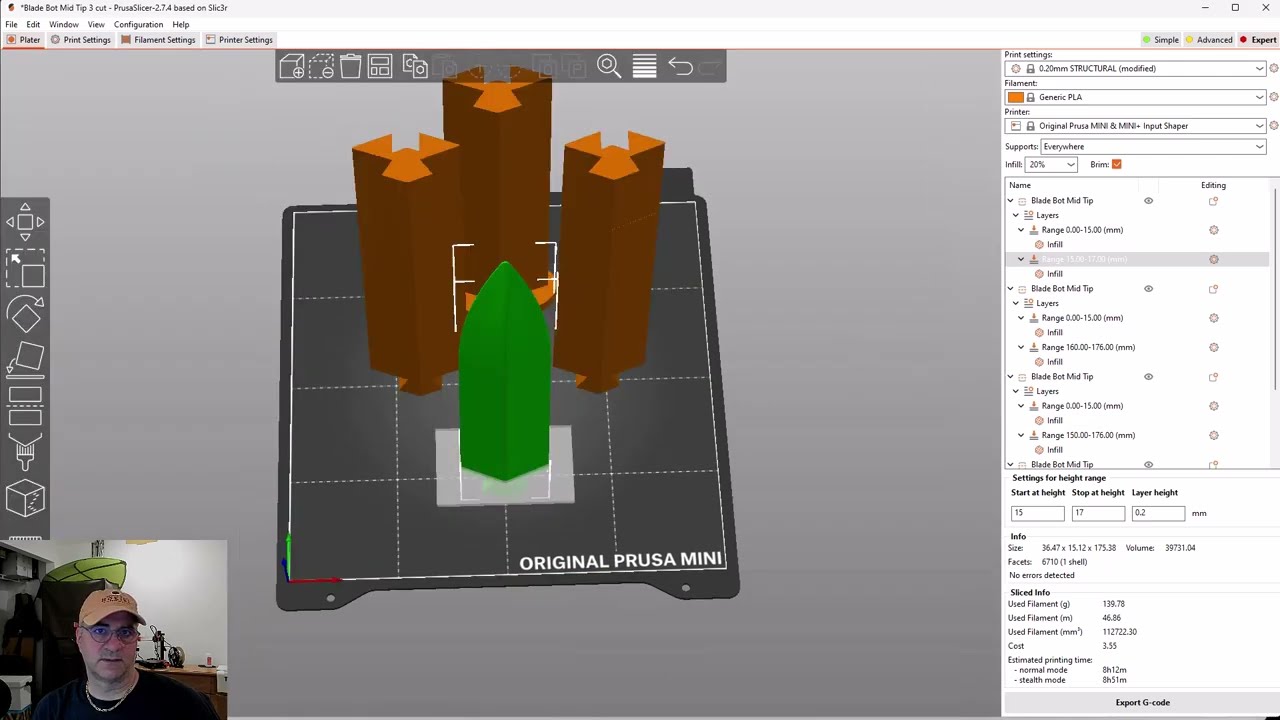
Task: Click the Layer height field
Action: (1158, 513)
